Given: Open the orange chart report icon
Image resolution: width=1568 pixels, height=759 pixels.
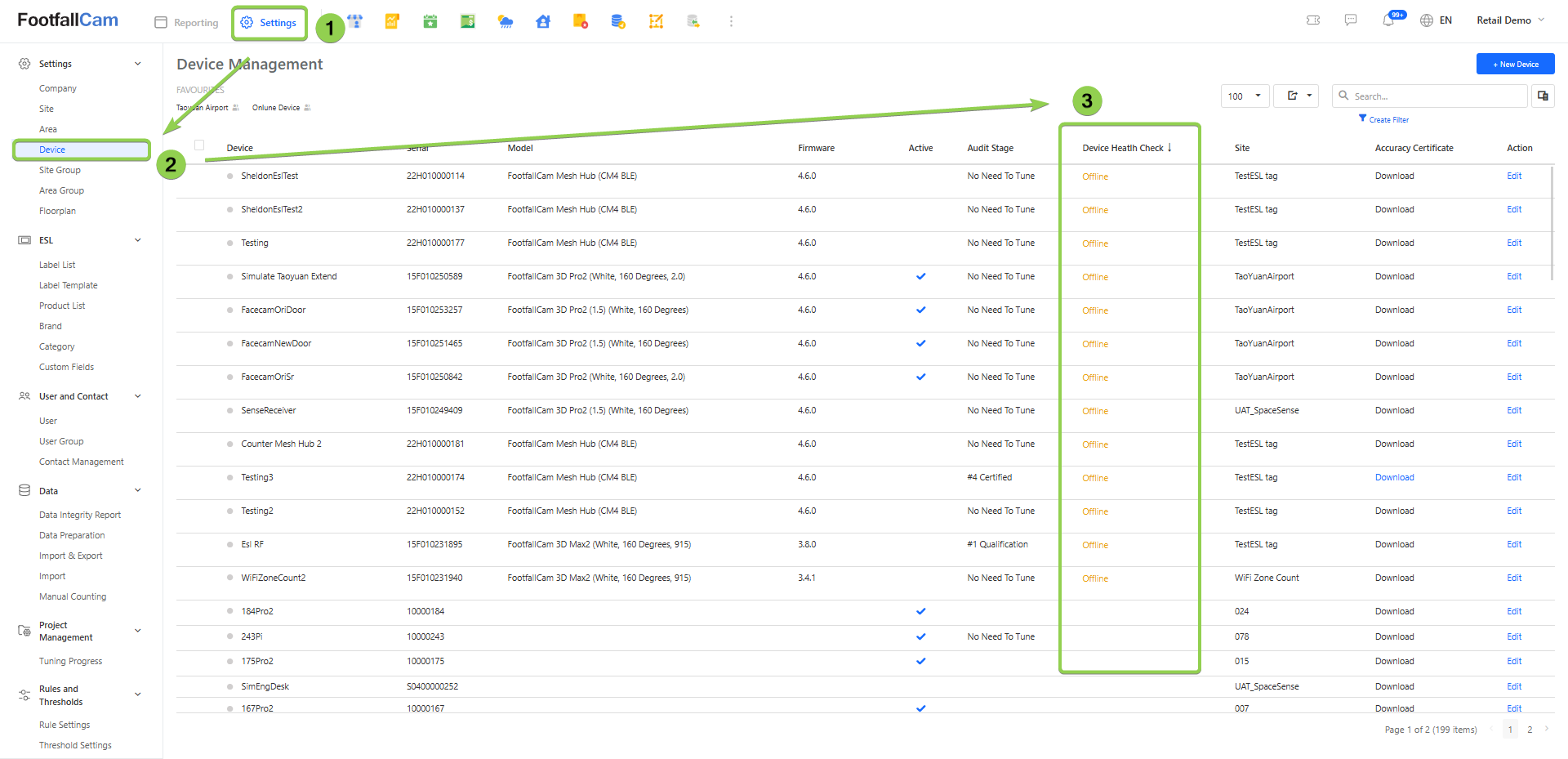Looking at the screenshot, I should coord(392,22).
